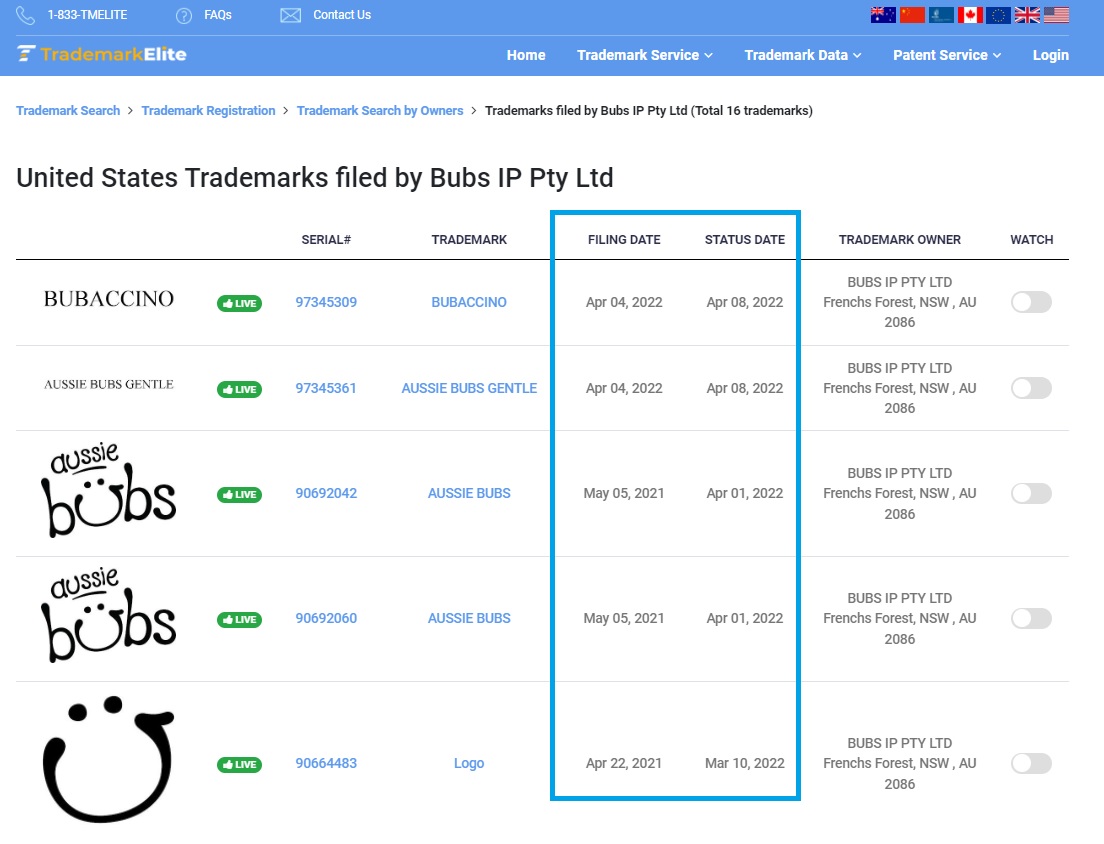Expand the Trademark Service menu
1104x844 pixels.
click(645, 55)
